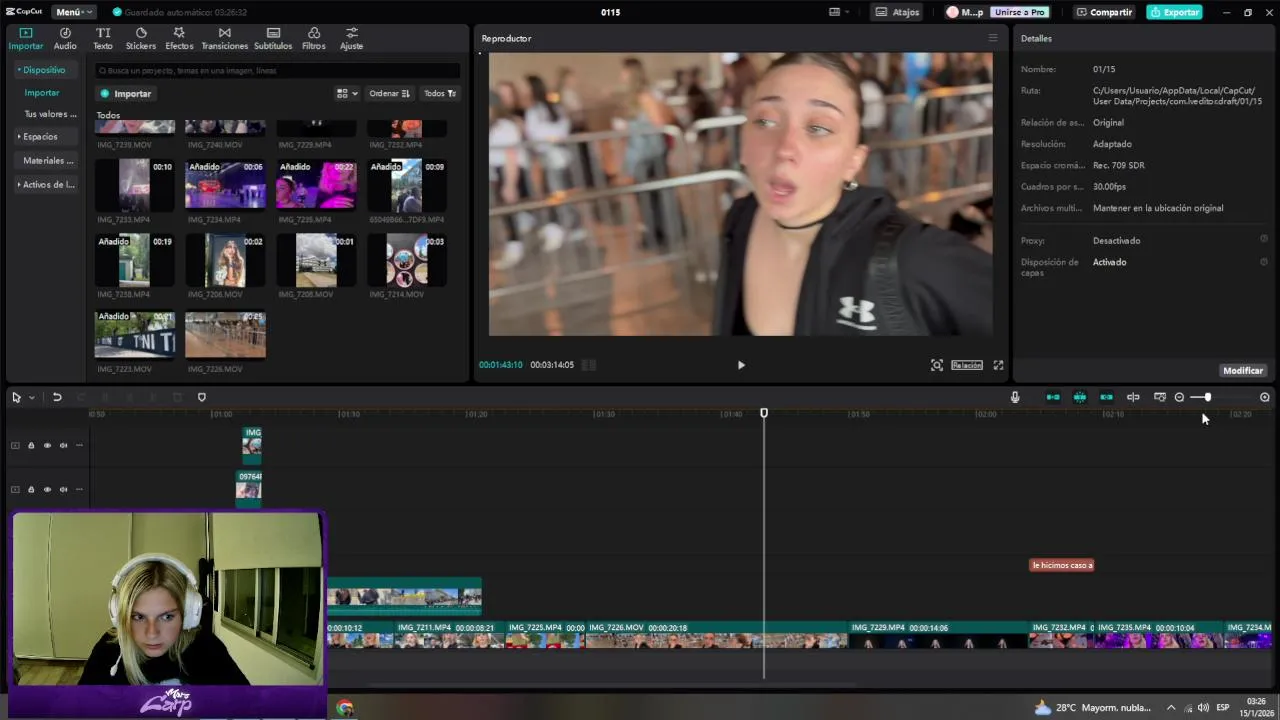Open more options for first overlay track

point(80,445)
